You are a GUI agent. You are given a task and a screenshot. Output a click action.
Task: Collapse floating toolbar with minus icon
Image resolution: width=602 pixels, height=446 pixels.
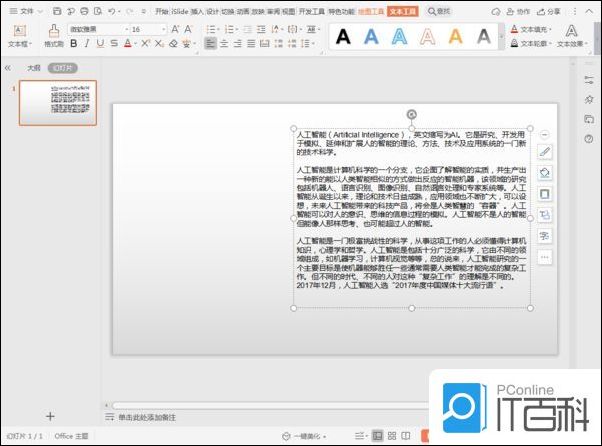[x=544, y=135]
